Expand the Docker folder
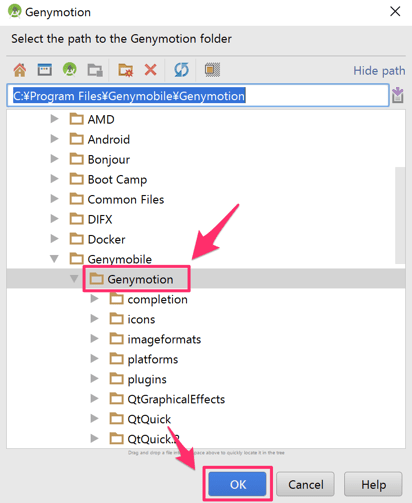 [x=54, y=239]
